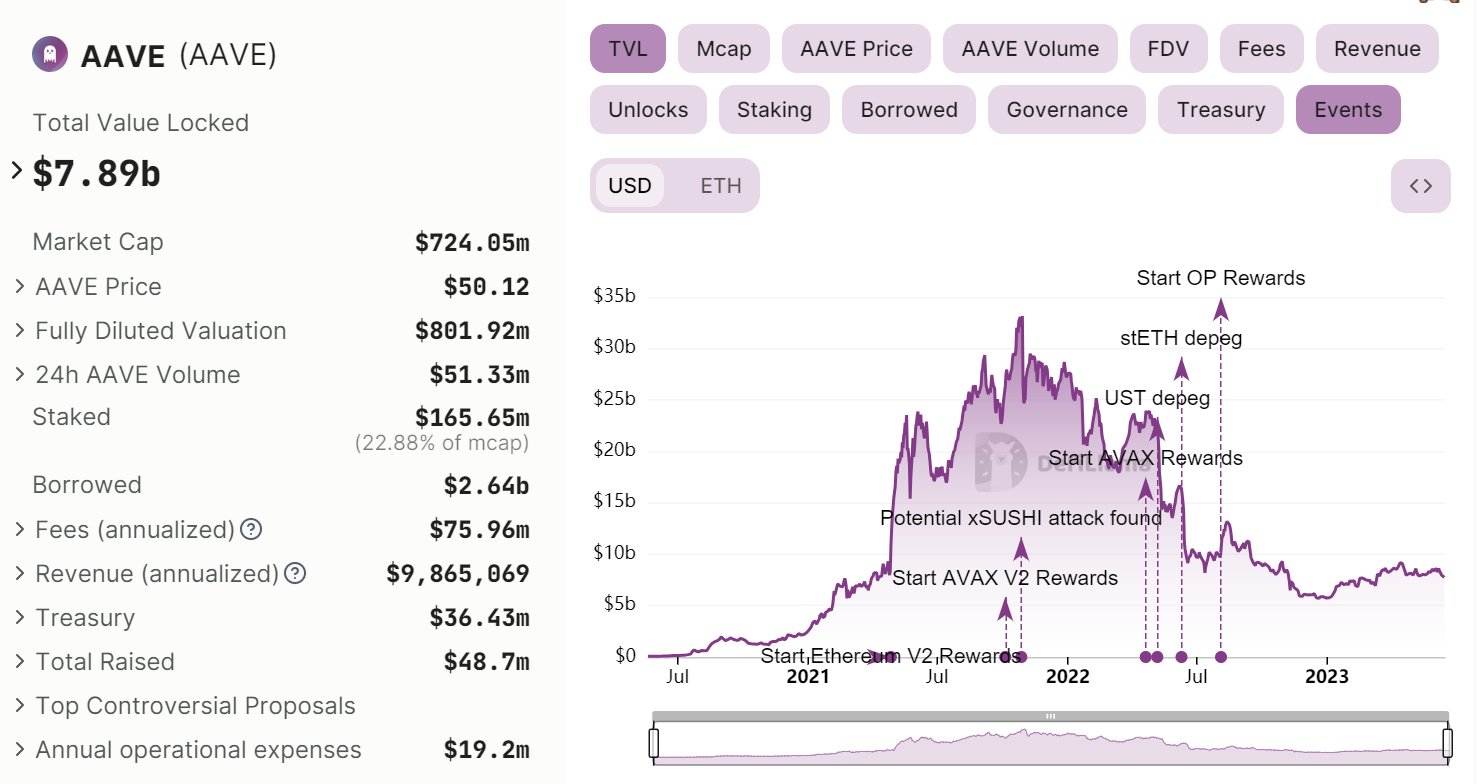
Task: Select USD denomination for the chart
Action: click(630, 185)
